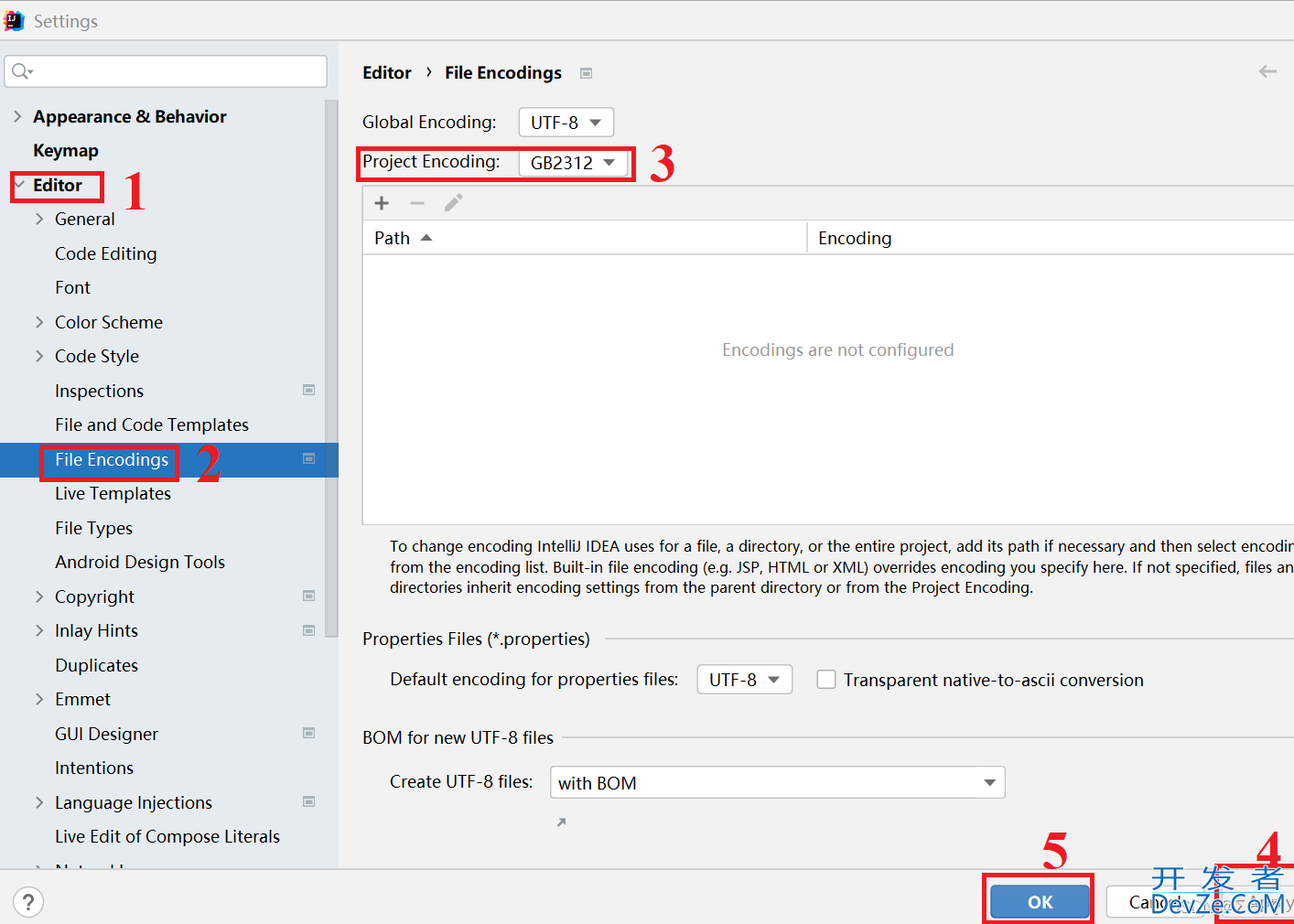
Task: Open the Create UTF-8 files dropdown
Action: click(777, 783)
